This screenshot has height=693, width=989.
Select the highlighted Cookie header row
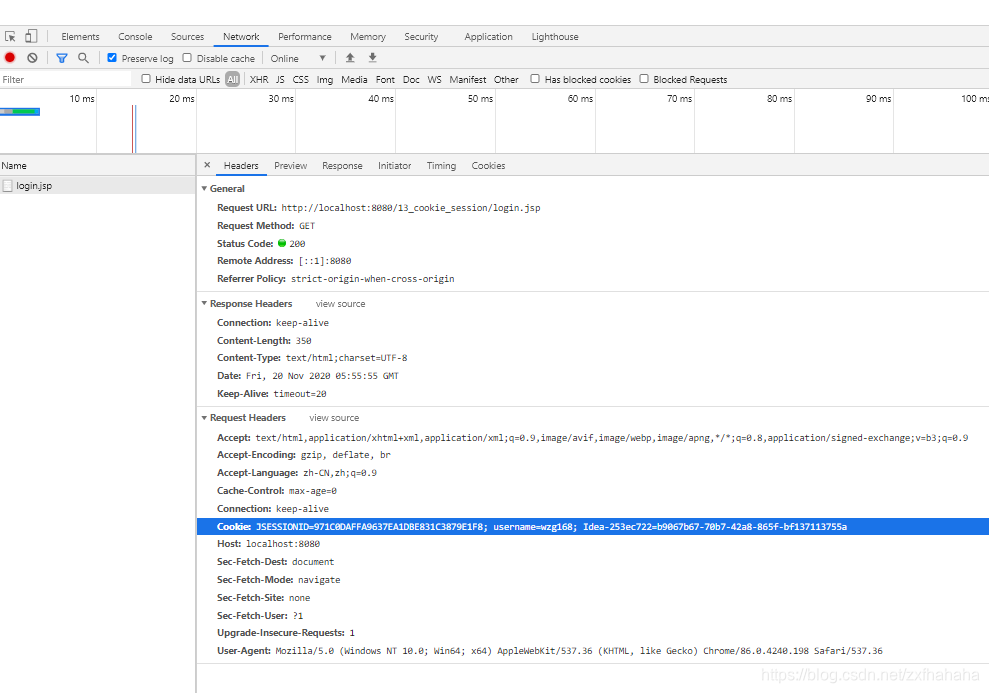coord(593,527)
